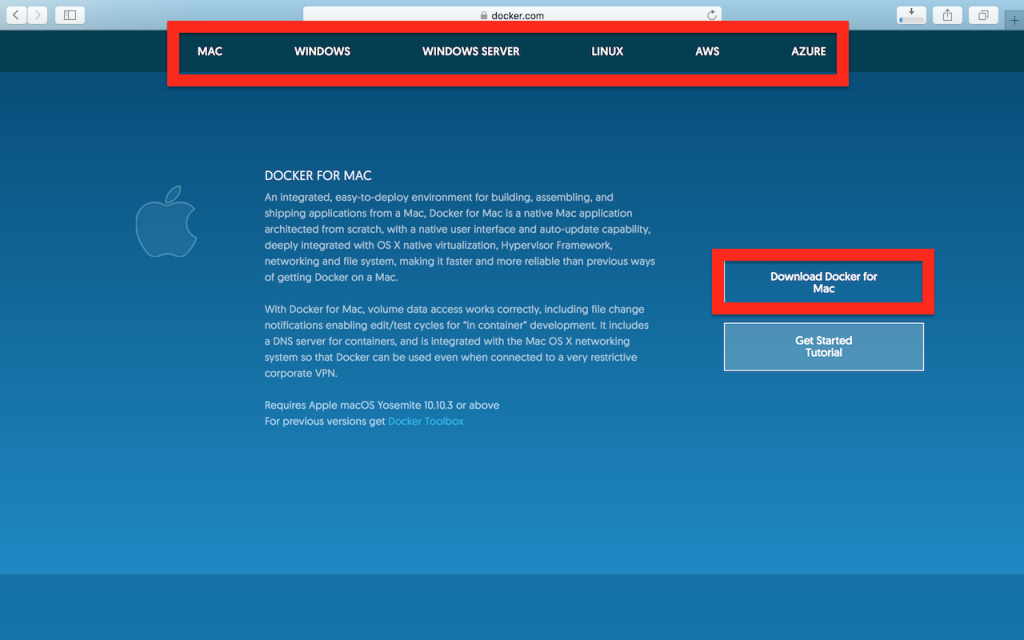Viewport: 1024px width, 640px height.
Task: Click the macOS Yosemite 10.10.3 requirement text
Action: pyautogui.click(x=381, y=405)
